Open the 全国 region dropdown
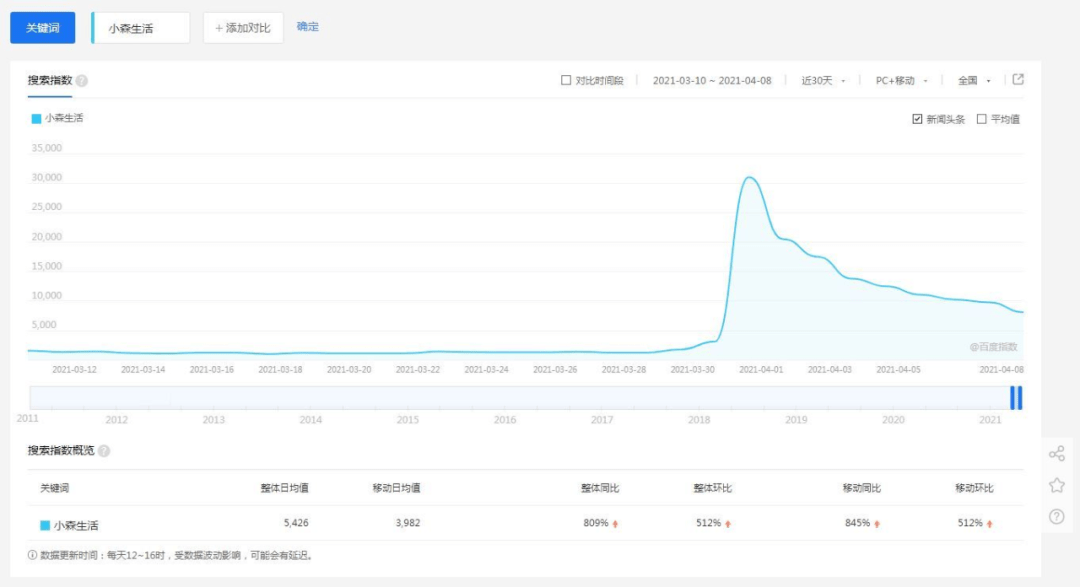1080x587 pixels. (x=974, y=81)
